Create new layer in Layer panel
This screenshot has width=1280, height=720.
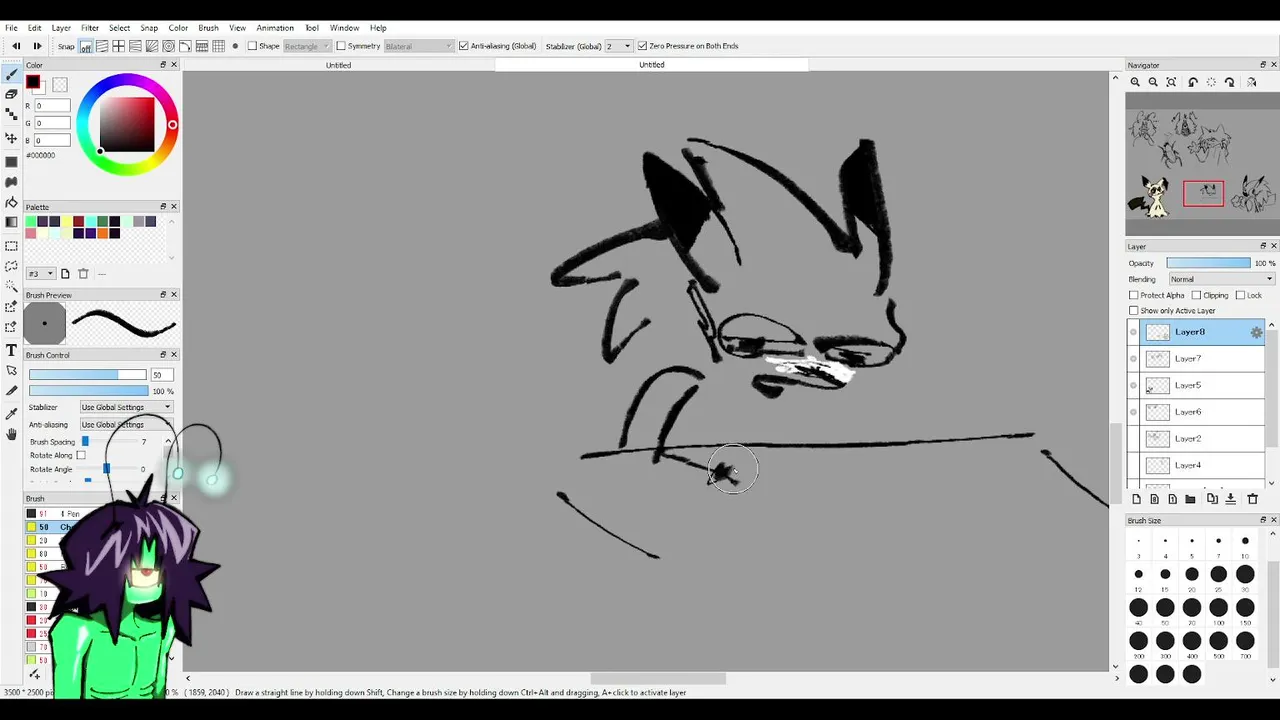point(1136,499)
